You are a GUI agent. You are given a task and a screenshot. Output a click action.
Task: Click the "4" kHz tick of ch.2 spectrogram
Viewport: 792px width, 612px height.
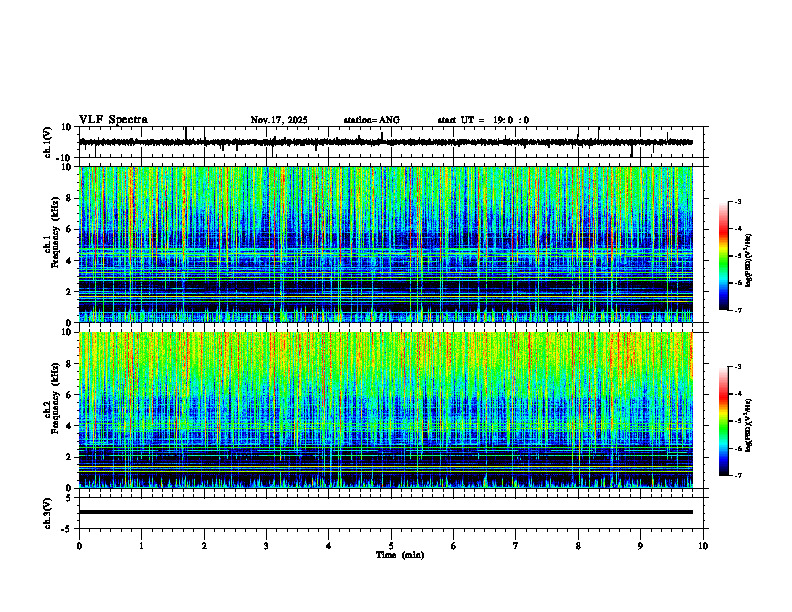pyautogui.click(x=69, y=426)
